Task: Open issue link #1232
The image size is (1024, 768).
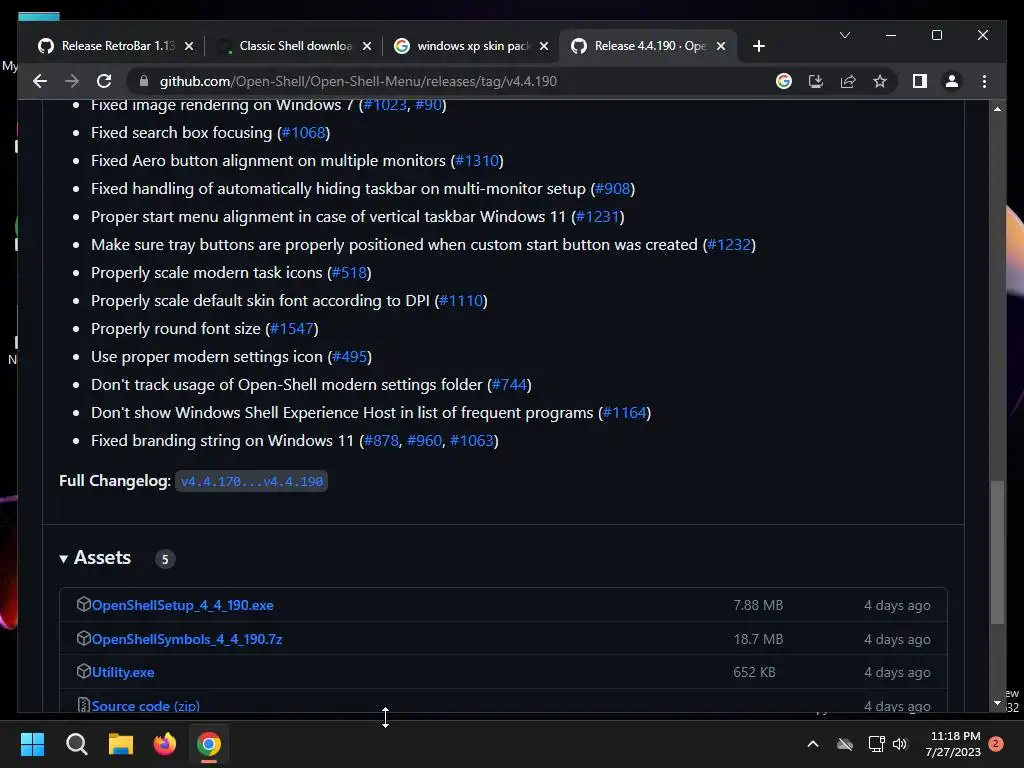Action: [x=729, y=245]
